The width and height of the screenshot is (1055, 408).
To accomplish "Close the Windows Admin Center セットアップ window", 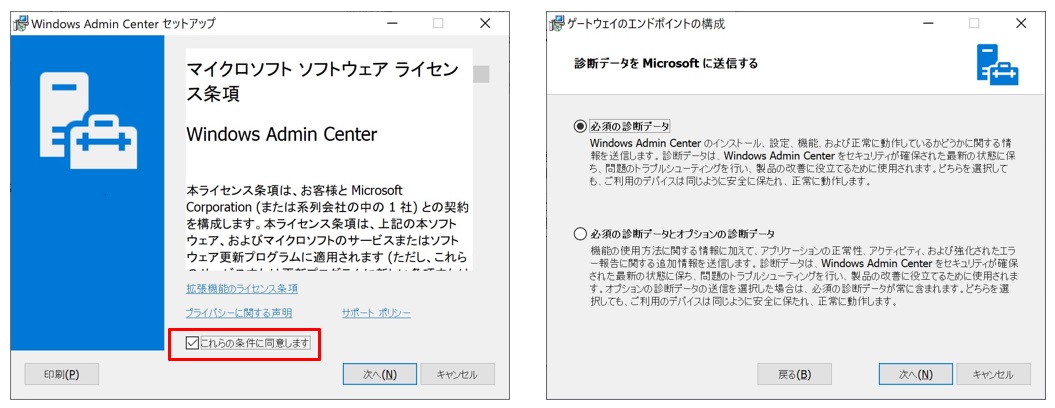I will [x=485, y=22].
